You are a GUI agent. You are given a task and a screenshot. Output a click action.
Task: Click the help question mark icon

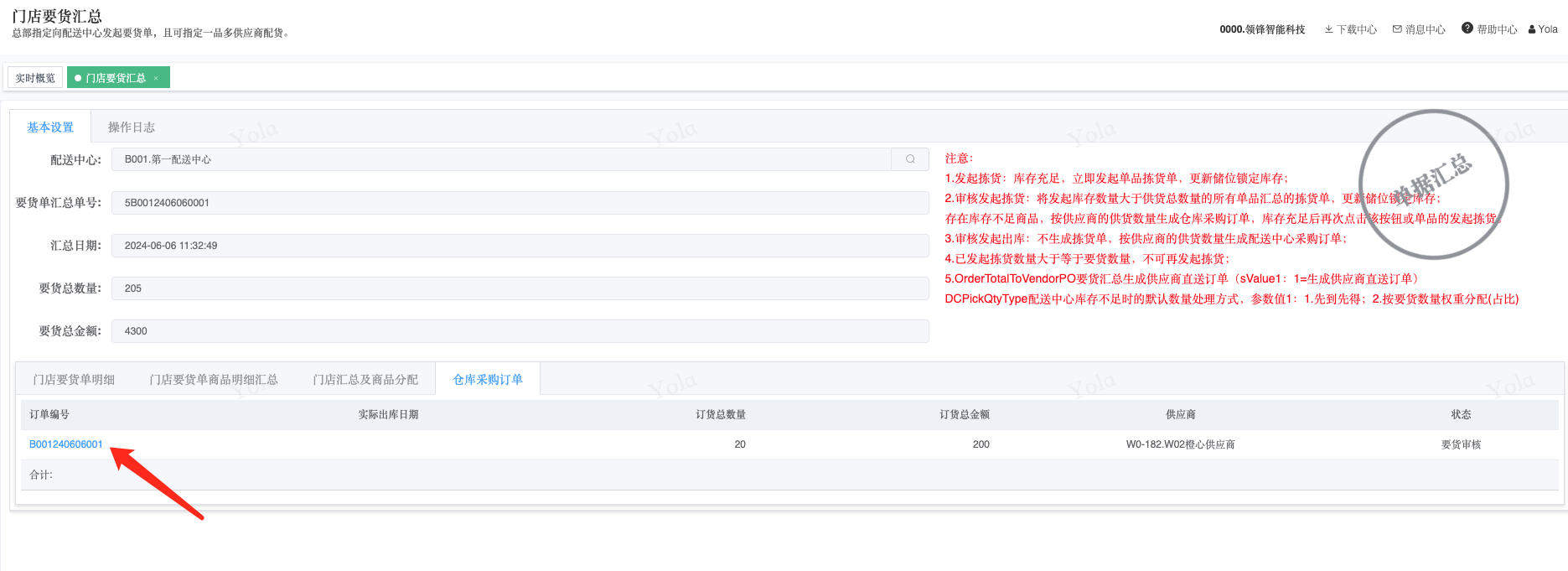pyautogui.click(x=1467, y=28)
